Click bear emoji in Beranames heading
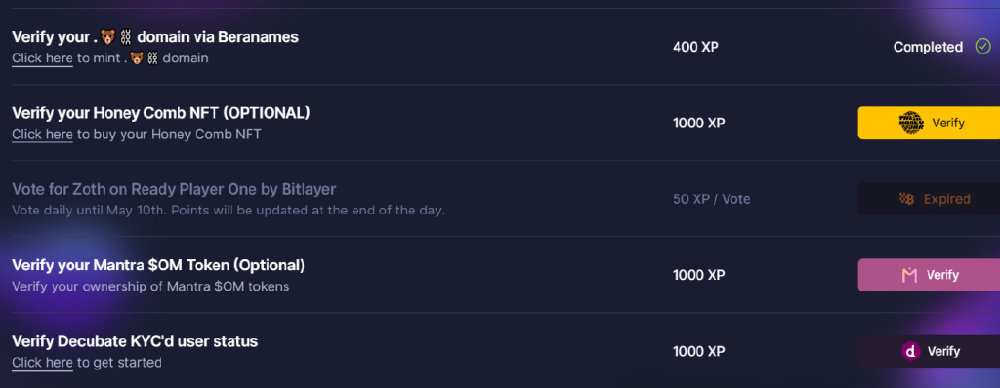The height and width of the screenshot is (388, 1000). 108,38
